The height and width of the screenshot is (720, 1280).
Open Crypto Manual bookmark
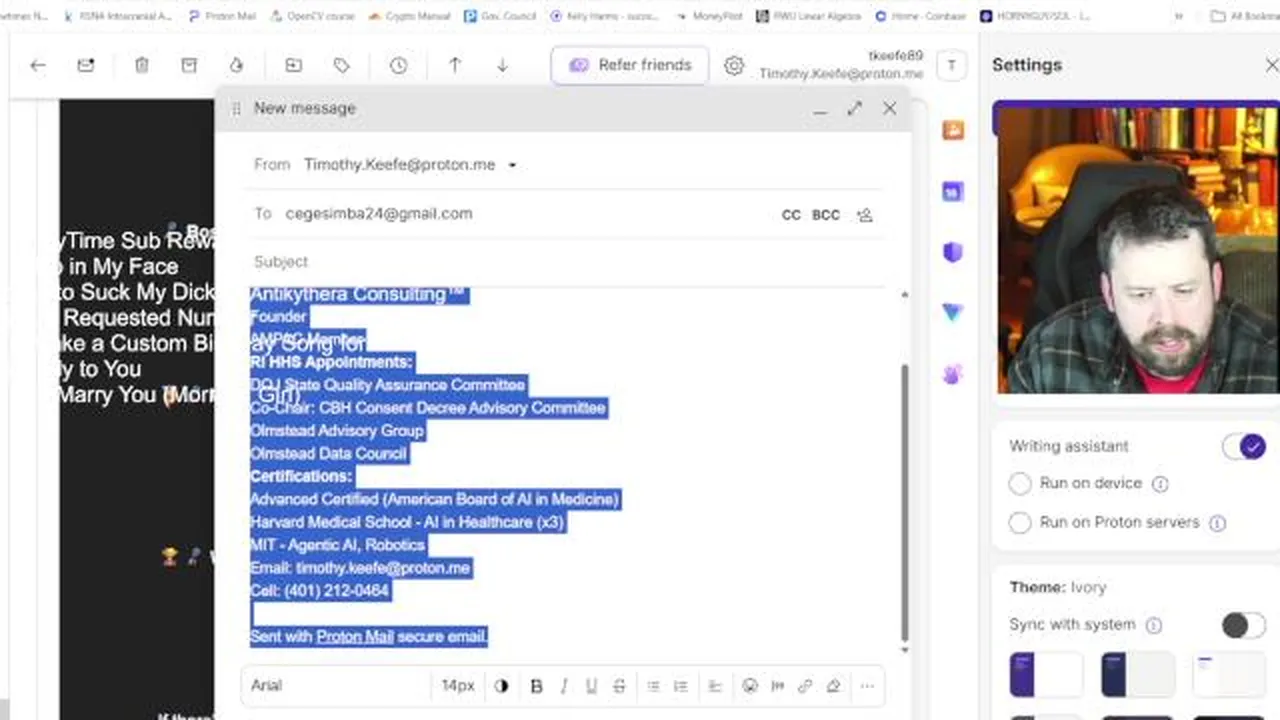point(410,16)
